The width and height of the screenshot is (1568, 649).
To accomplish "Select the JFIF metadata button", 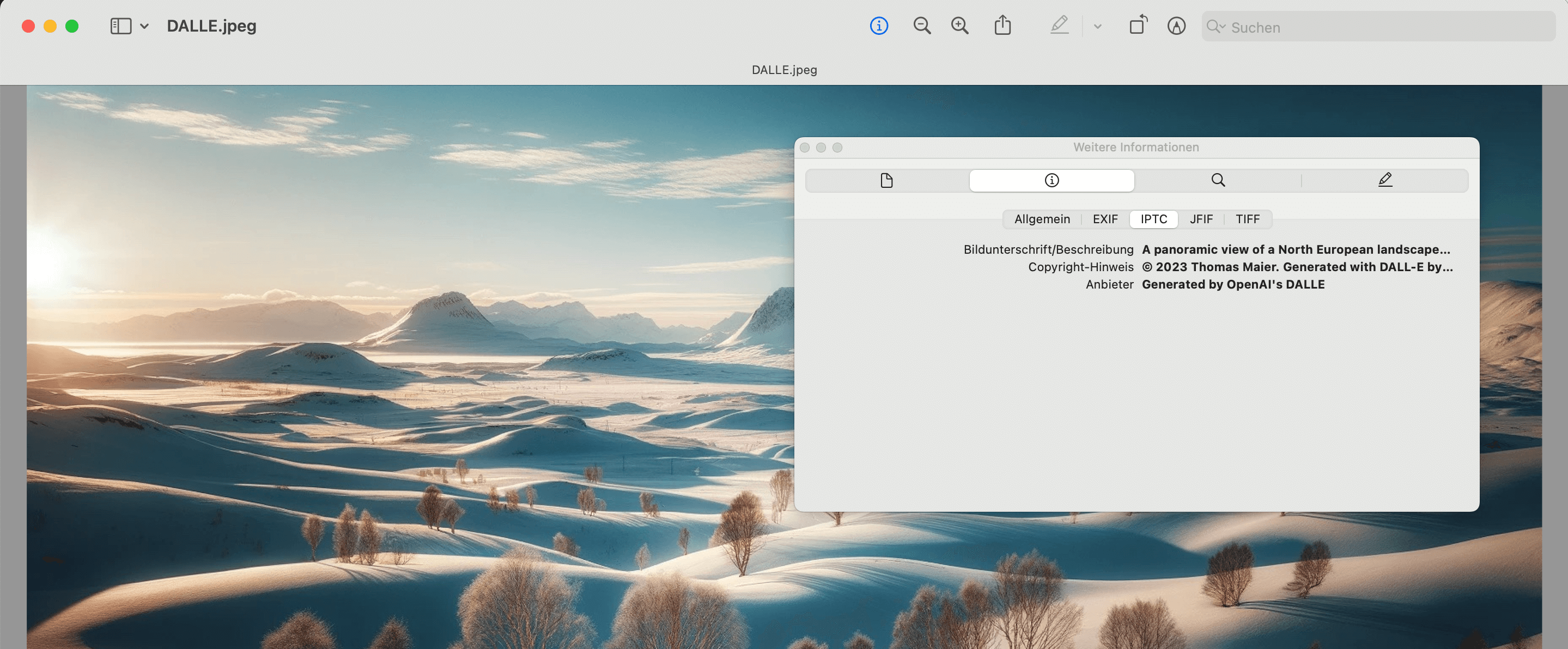I will tap(1201, 219).
